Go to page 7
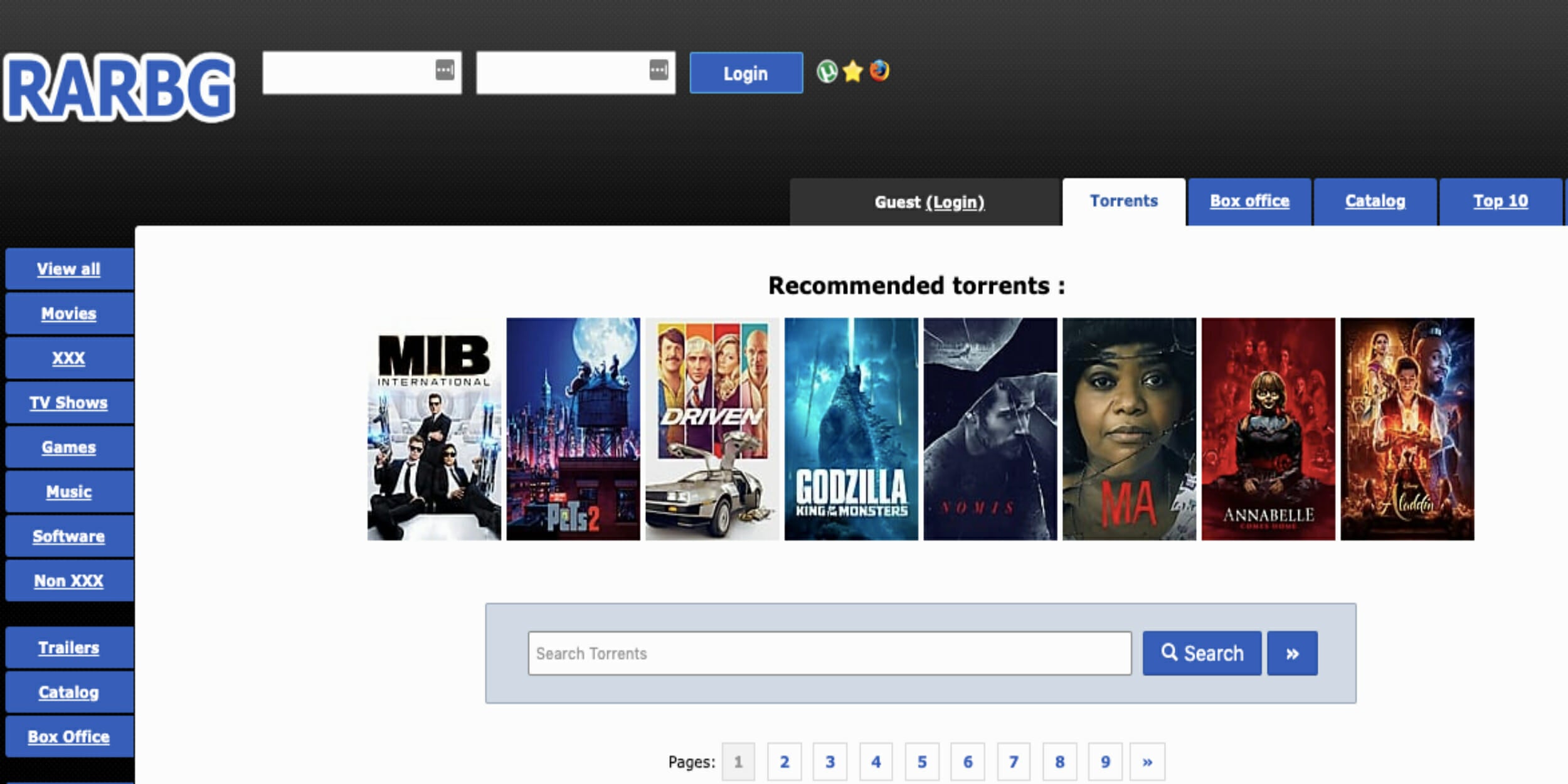The image size is (1568, 784). (1014, 762)
